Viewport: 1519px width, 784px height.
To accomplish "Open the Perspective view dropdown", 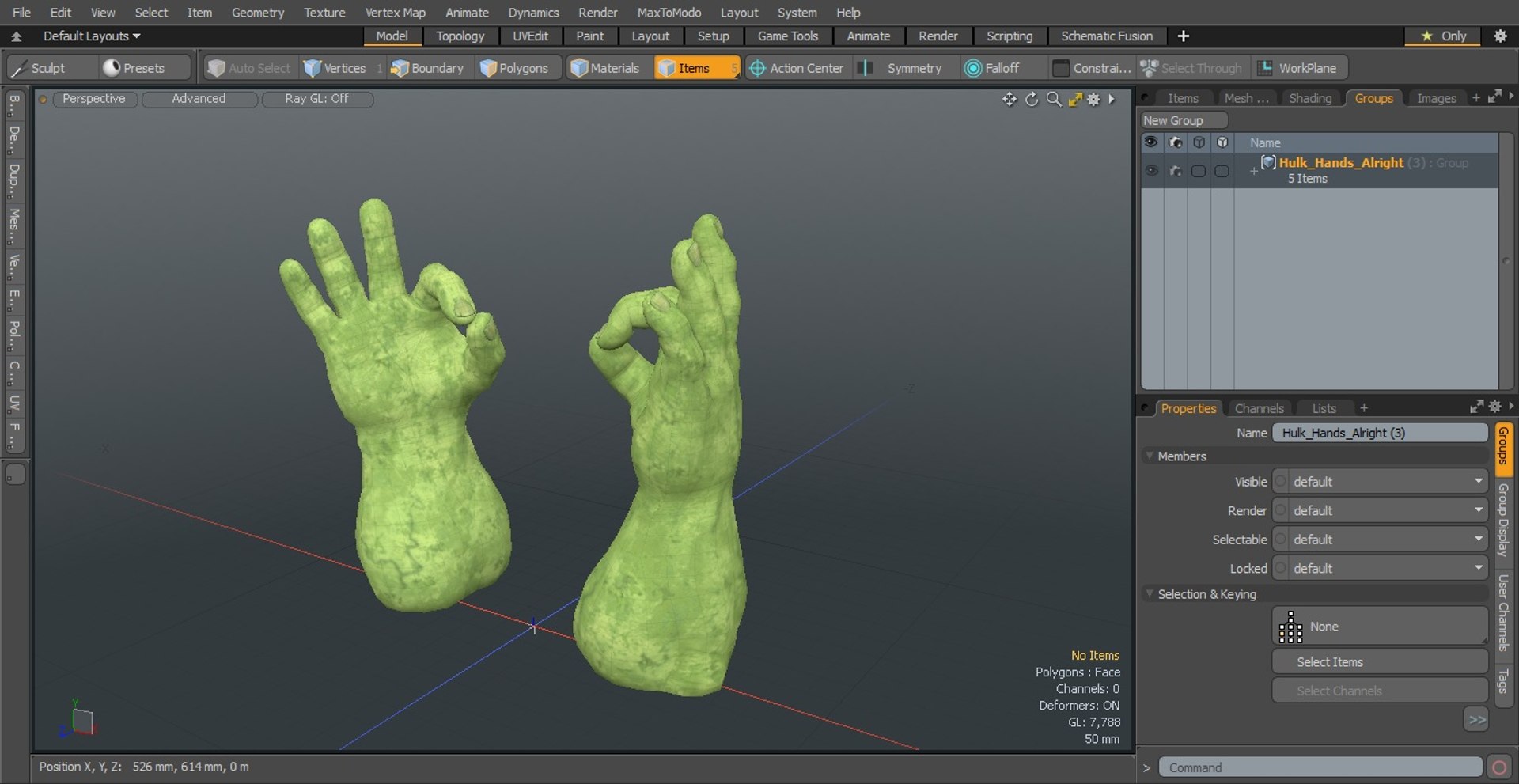I will pos(93,99).
